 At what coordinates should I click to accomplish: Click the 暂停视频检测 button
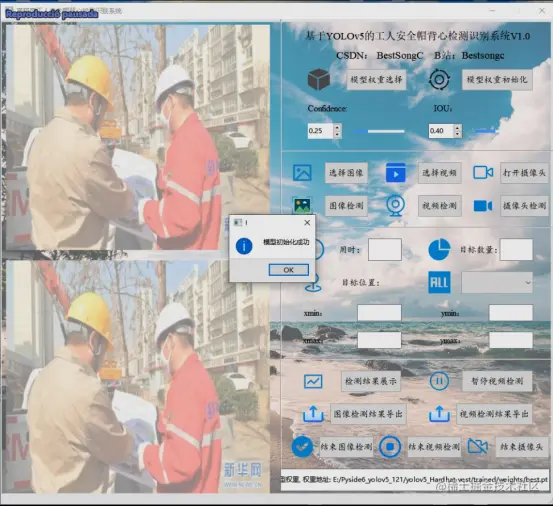click(x=497, y=381)
